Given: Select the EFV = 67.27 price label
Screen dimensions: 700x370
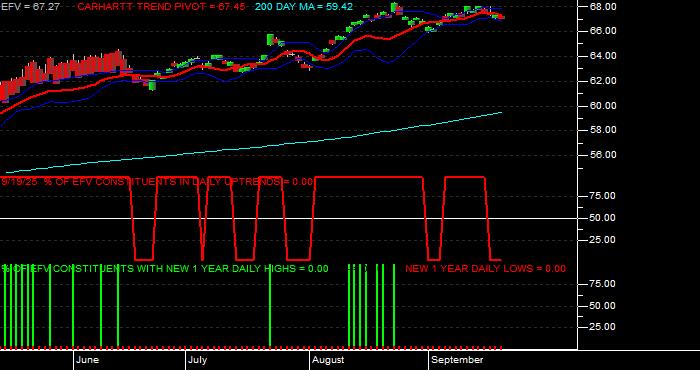Looking at the screenshot, I should [x=30, y=7].
